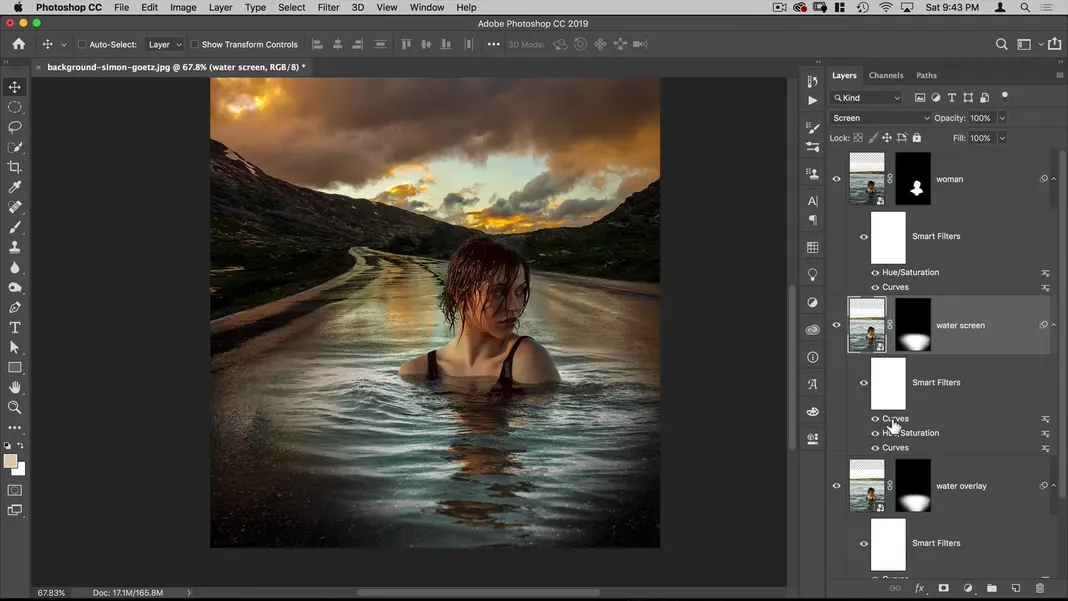Screen dimensions: 1068x601
Task: Select the Horizontal Type tool
Action: pos(14,327)
